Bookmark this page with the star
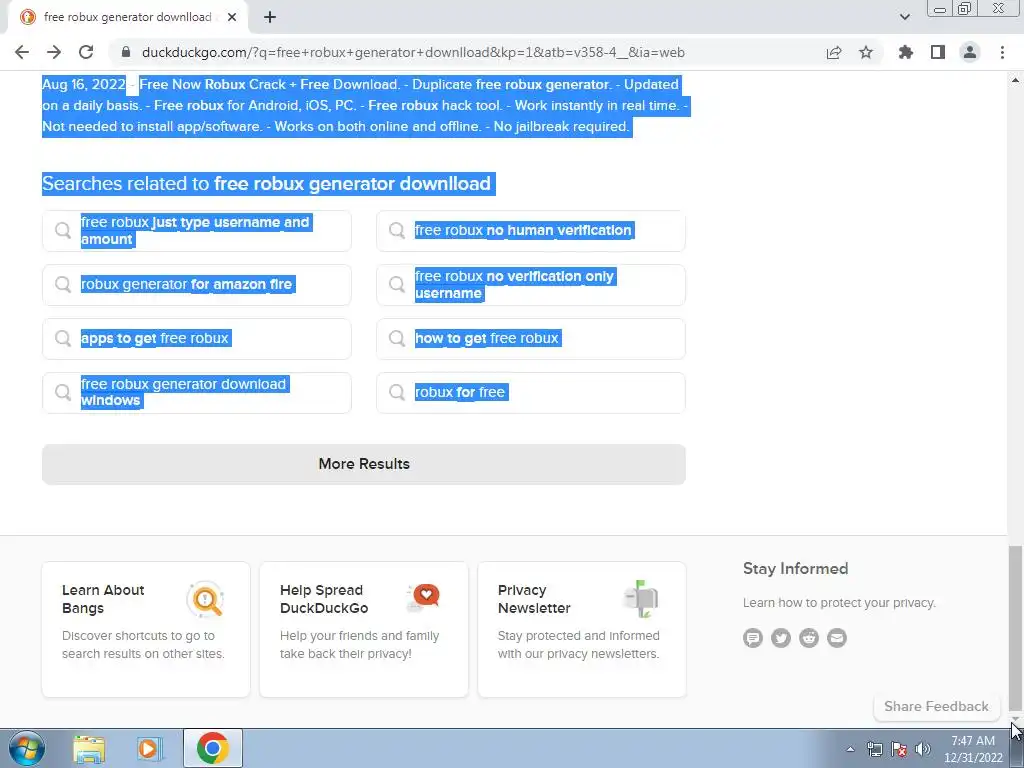Screen dimensions: 1024x768 (x=866, y=52)
